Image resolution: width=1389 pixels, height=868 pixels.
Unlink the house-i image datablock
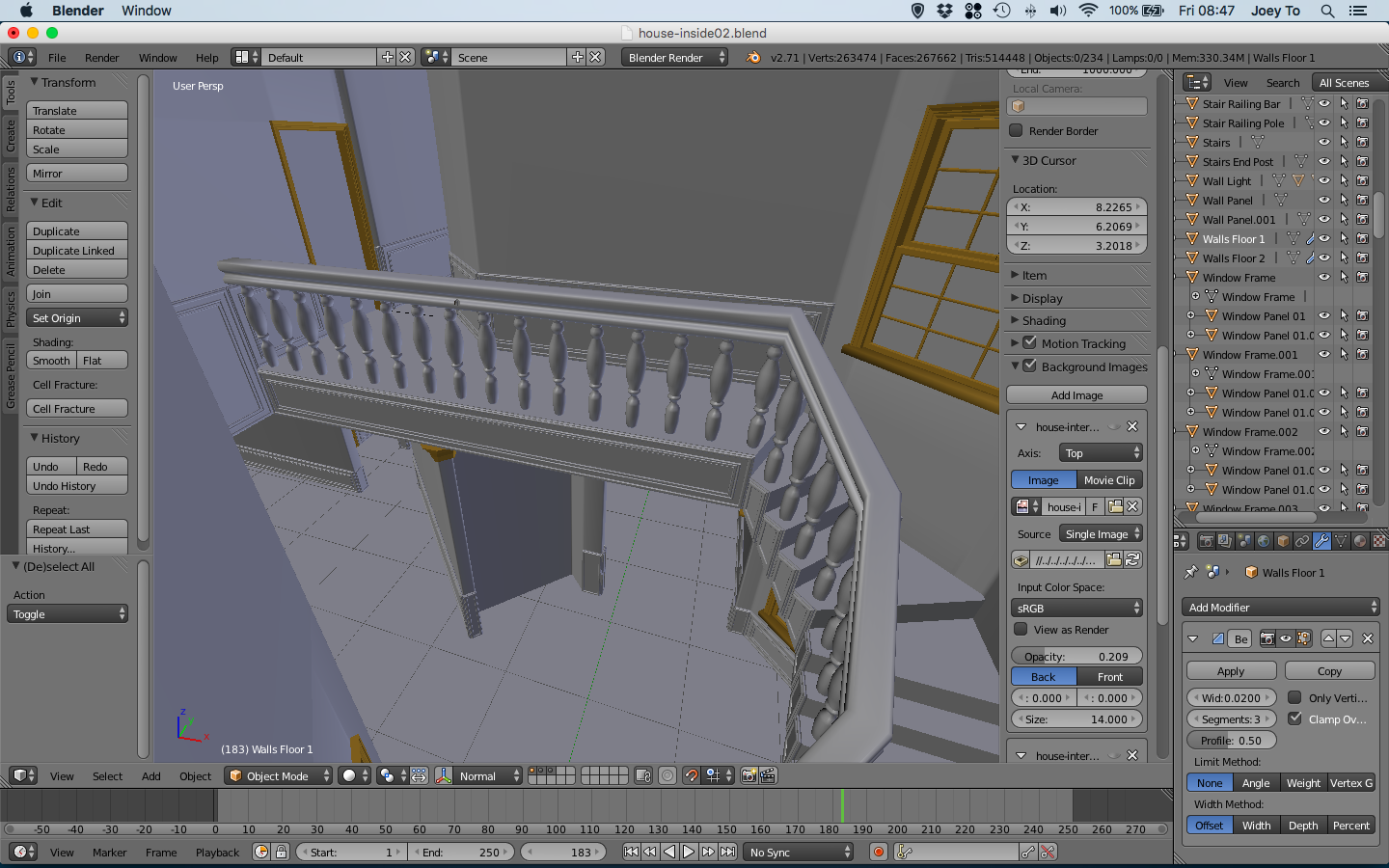pos(1133,506)
